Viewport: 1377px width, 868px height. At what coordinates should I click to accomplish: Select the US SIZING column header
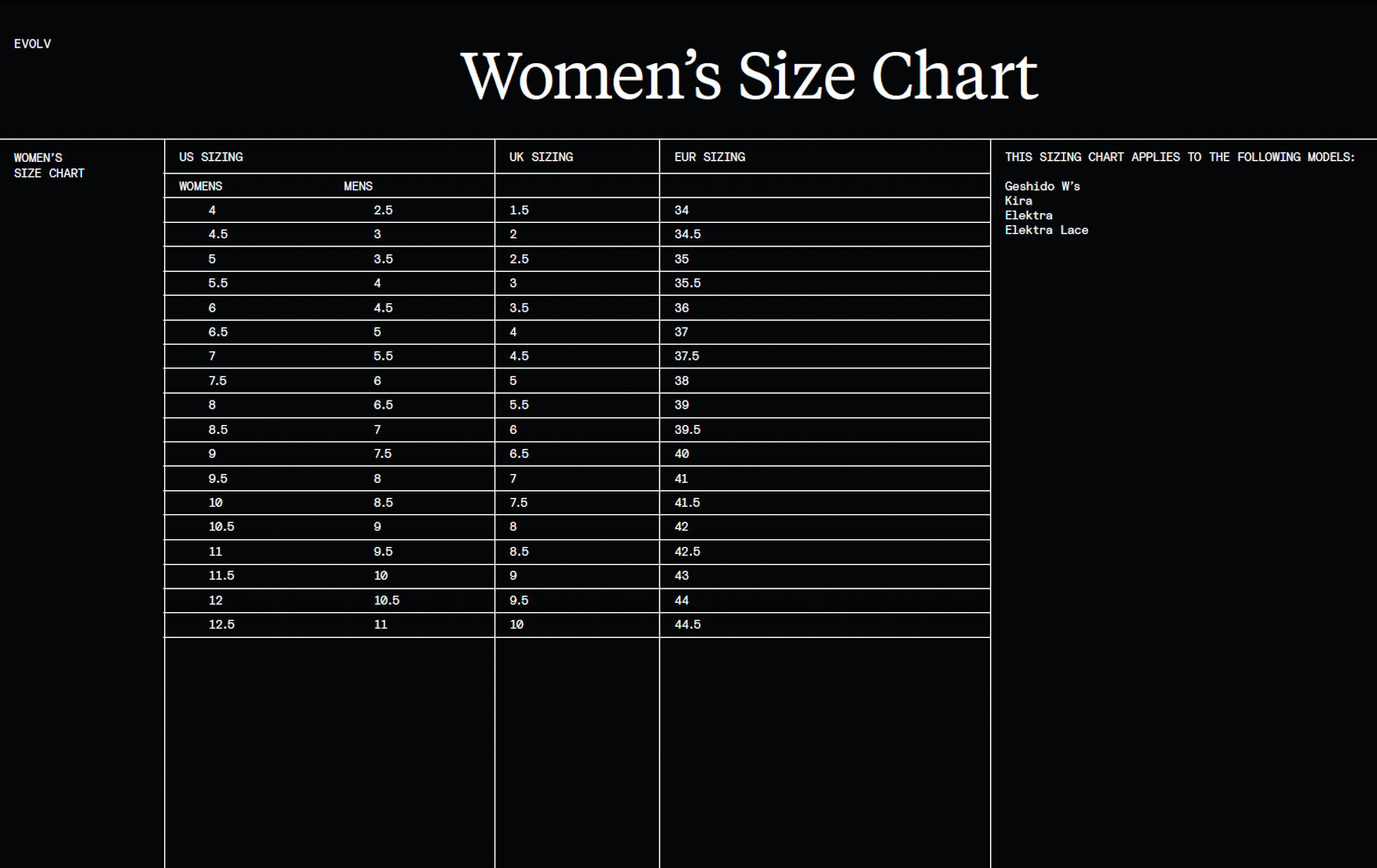click(x=211, y=157)
